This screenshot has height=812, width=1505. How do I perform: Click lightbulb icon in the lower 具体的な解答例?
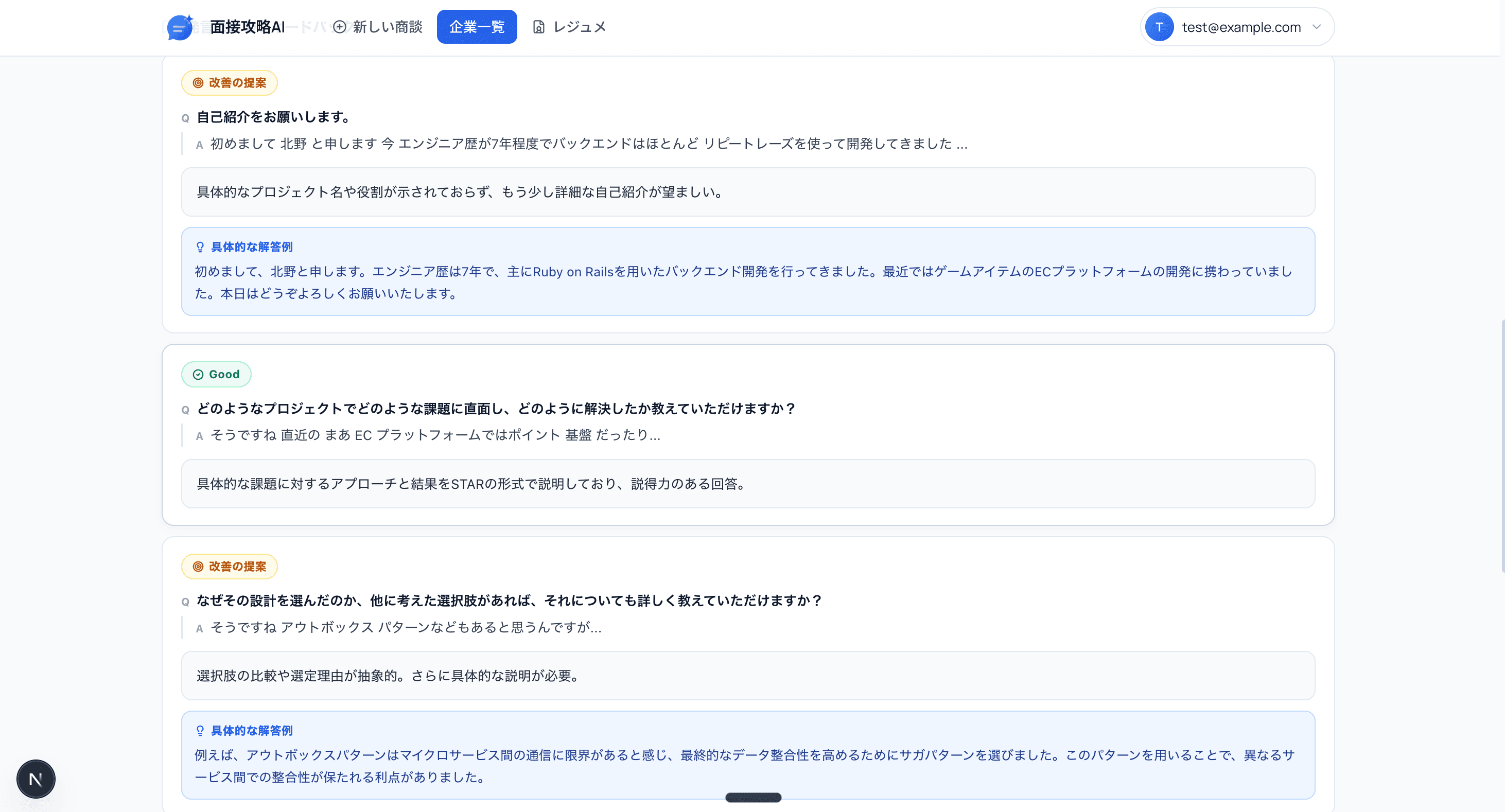tap(200, 731)
